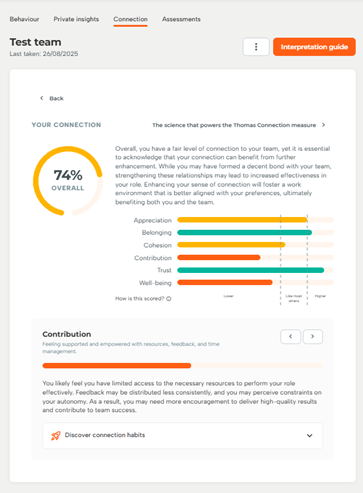
Task: Select the Connection tab
Action: pos(130,19)
